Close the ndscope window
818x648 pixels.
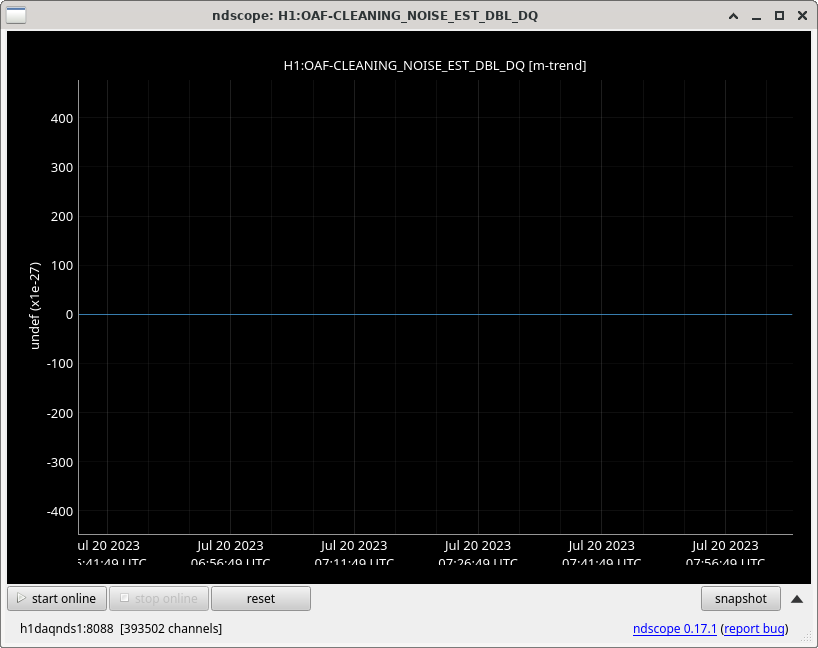click(x=801, y=15)
